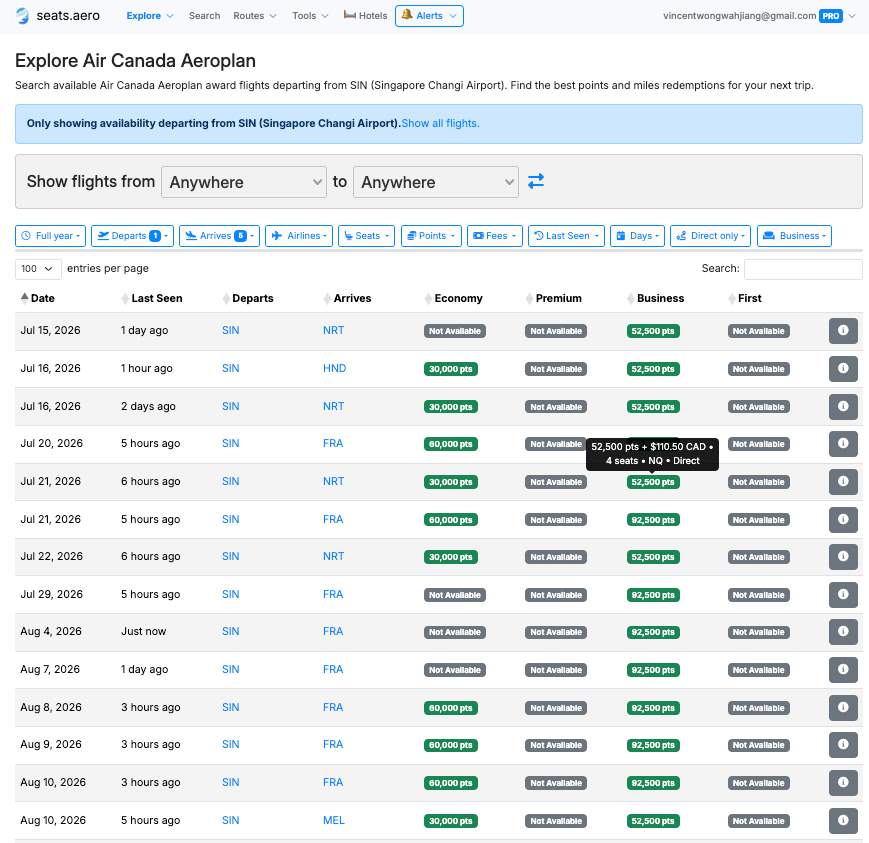Open the Tools menu
Screen dimensions: 869x843
[310, 16]
